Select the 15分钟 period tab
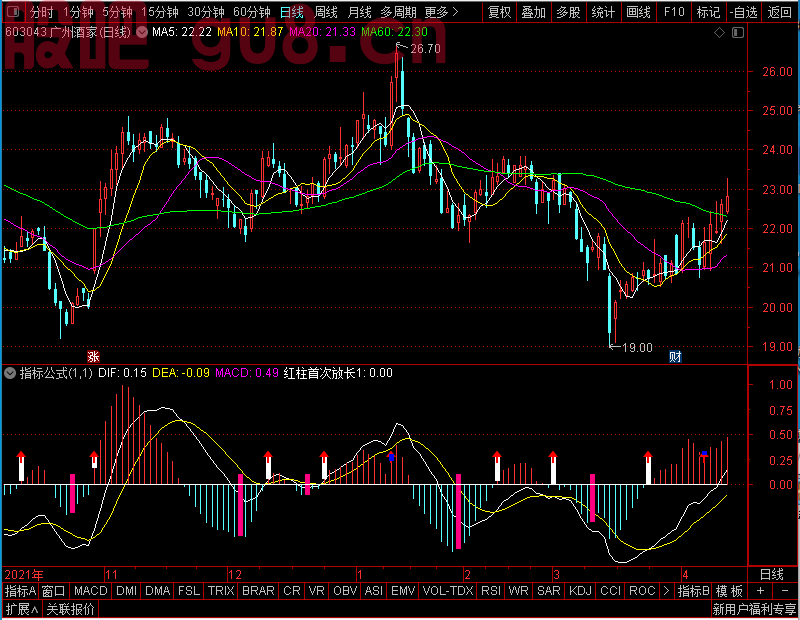This screenshot has height=620, width=800. click(160, 12)
